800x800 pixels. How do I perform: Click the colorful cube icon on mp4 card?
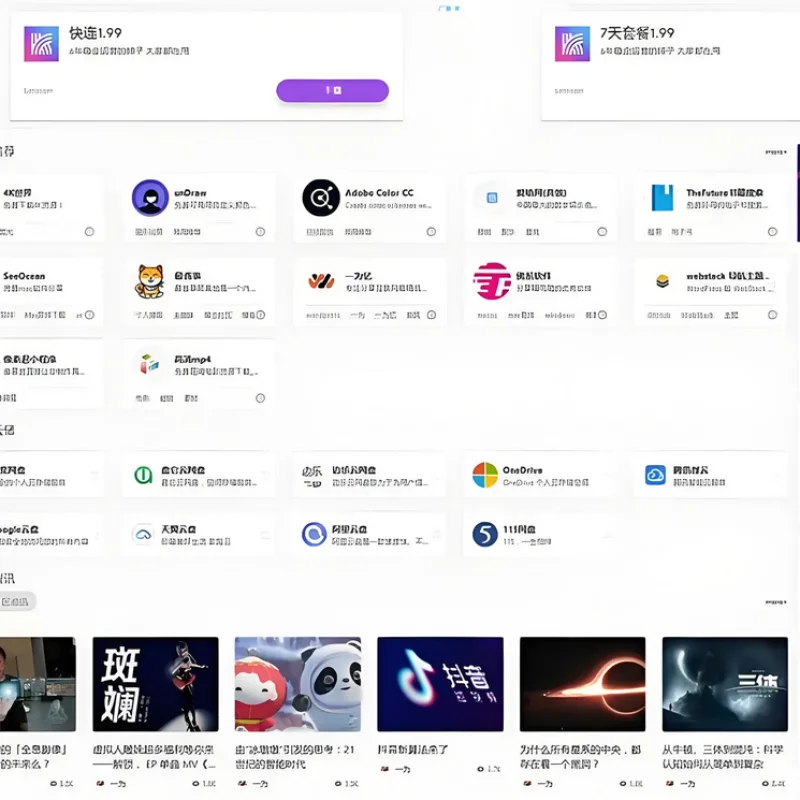(150, 364)
